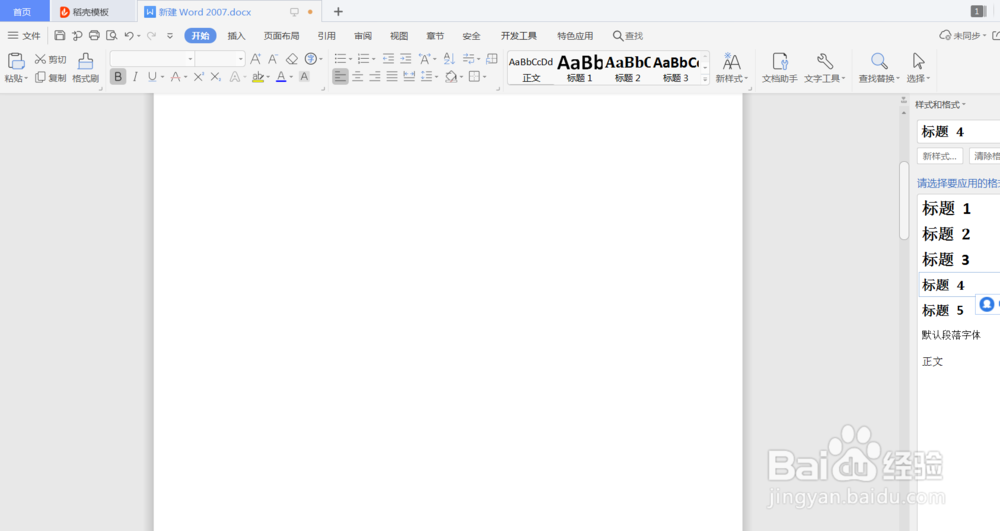Click the Print icon
The image size is (1000, 531).
tap(94, 36)
